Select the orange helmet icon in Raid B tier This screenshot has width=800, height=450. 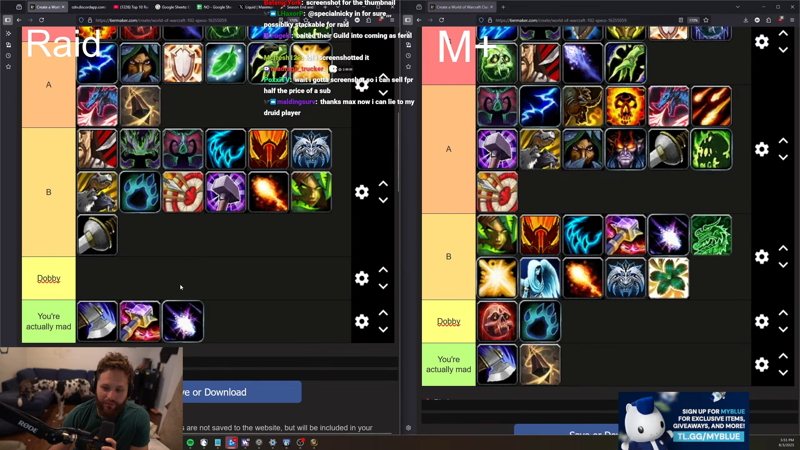pos(268,149)
